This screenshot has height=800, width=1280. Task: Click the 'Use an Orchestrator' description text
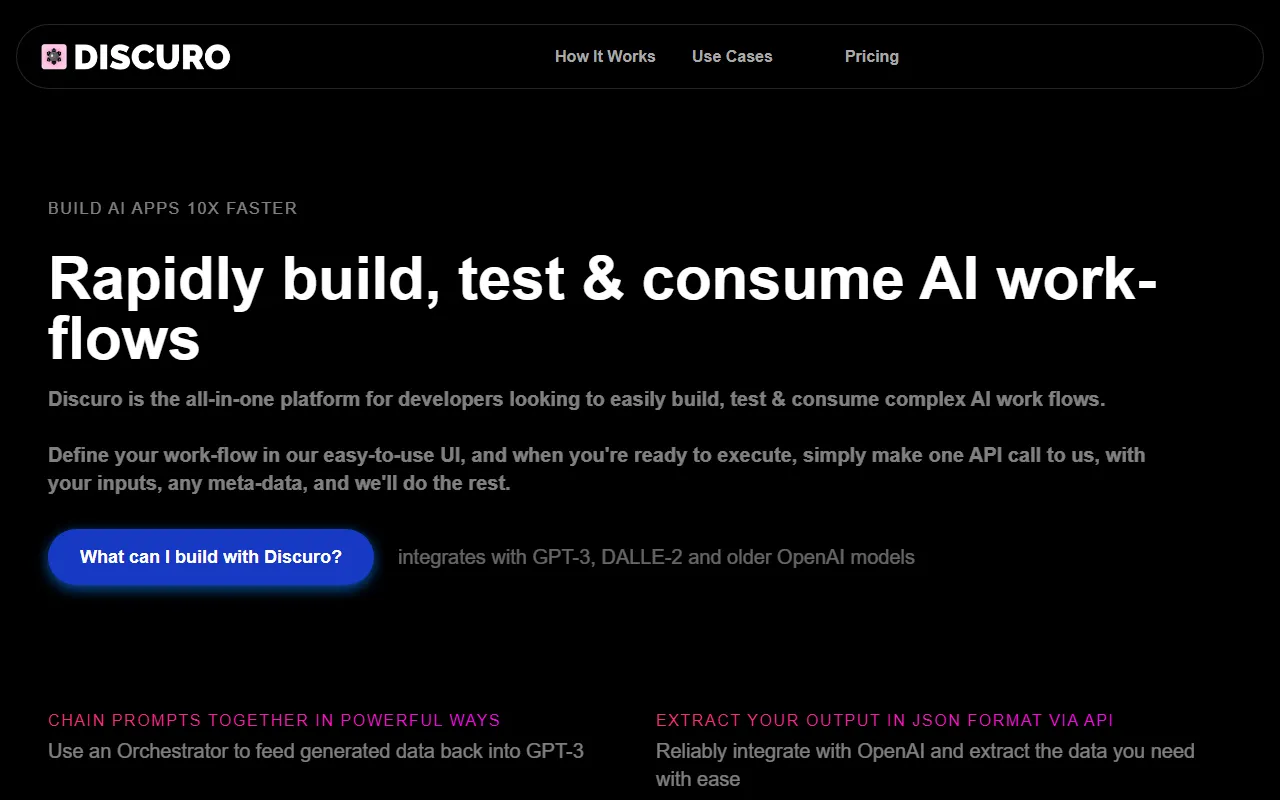(x=315, y=751)
